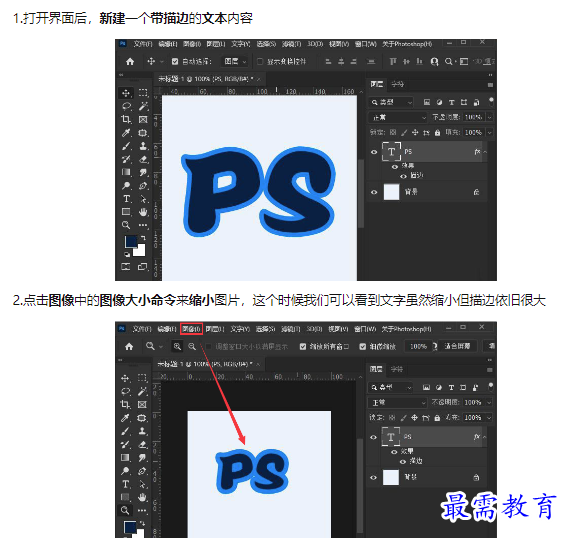Switch to the Character tab in the first screenshot
Viewport: 565px width, 538px height.
397,84
